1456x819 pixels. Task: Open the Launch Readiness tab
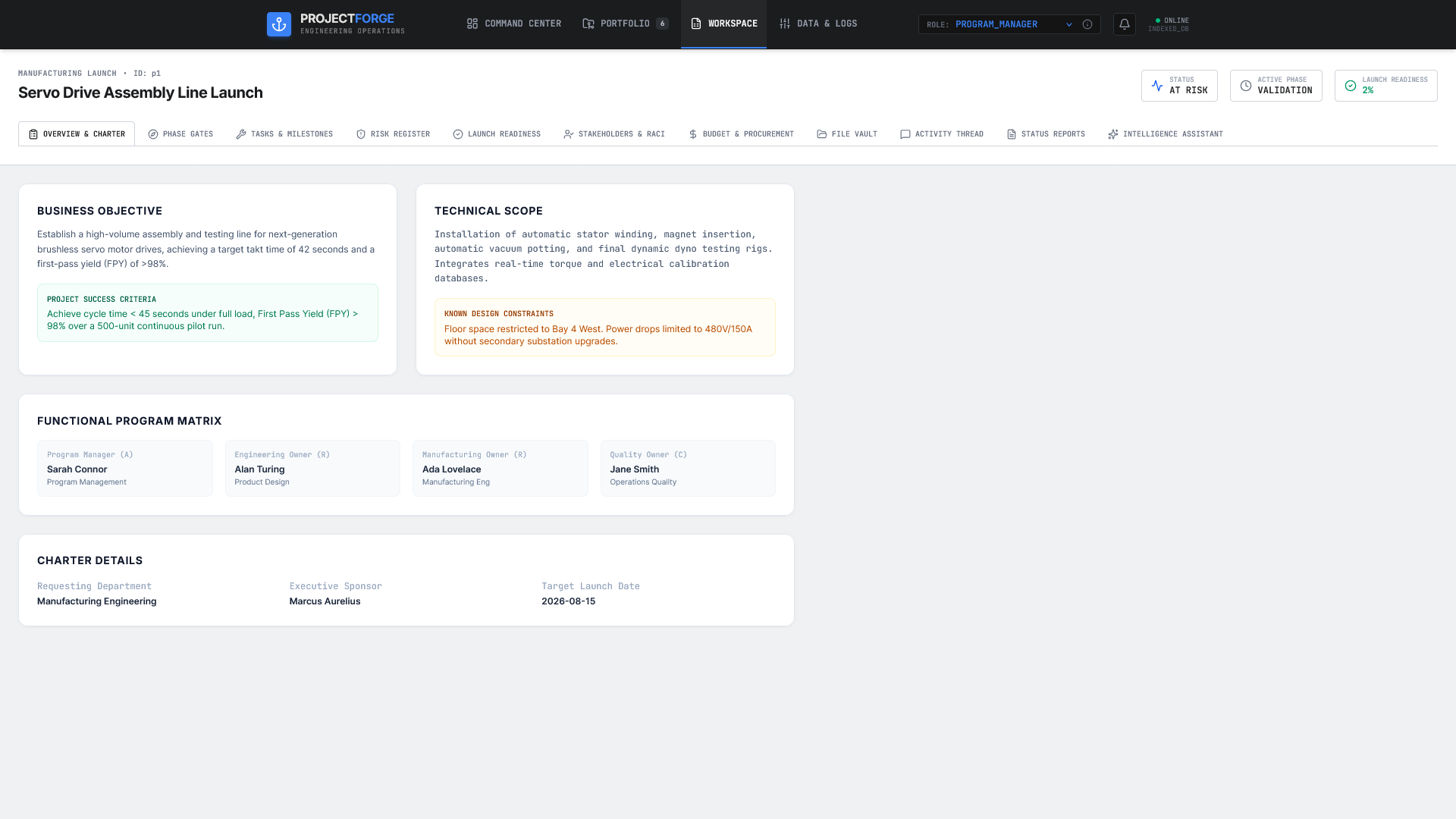[497, 134]
